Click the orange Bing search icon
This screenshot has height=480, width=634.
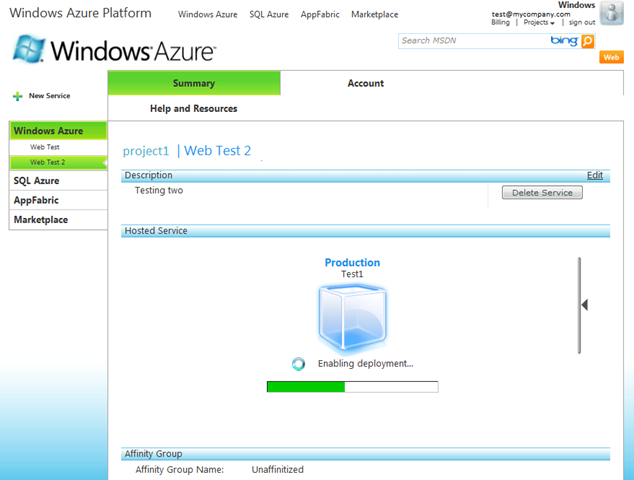[x=588, y=41]
